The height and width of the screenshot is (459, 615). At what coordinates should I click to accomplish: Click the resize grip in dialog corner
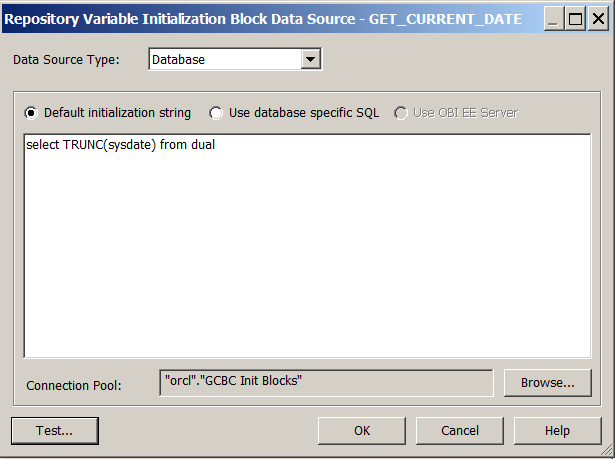607,450
